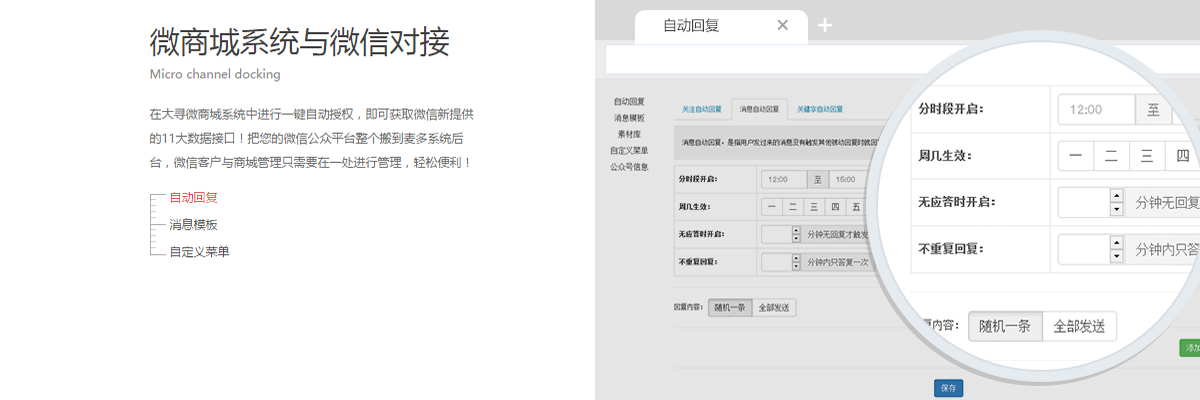This screenshot has height=400, width=1200.
Task: Decrease magnified 无应答时开启 value with down arrow
Action: (1117, 210)
